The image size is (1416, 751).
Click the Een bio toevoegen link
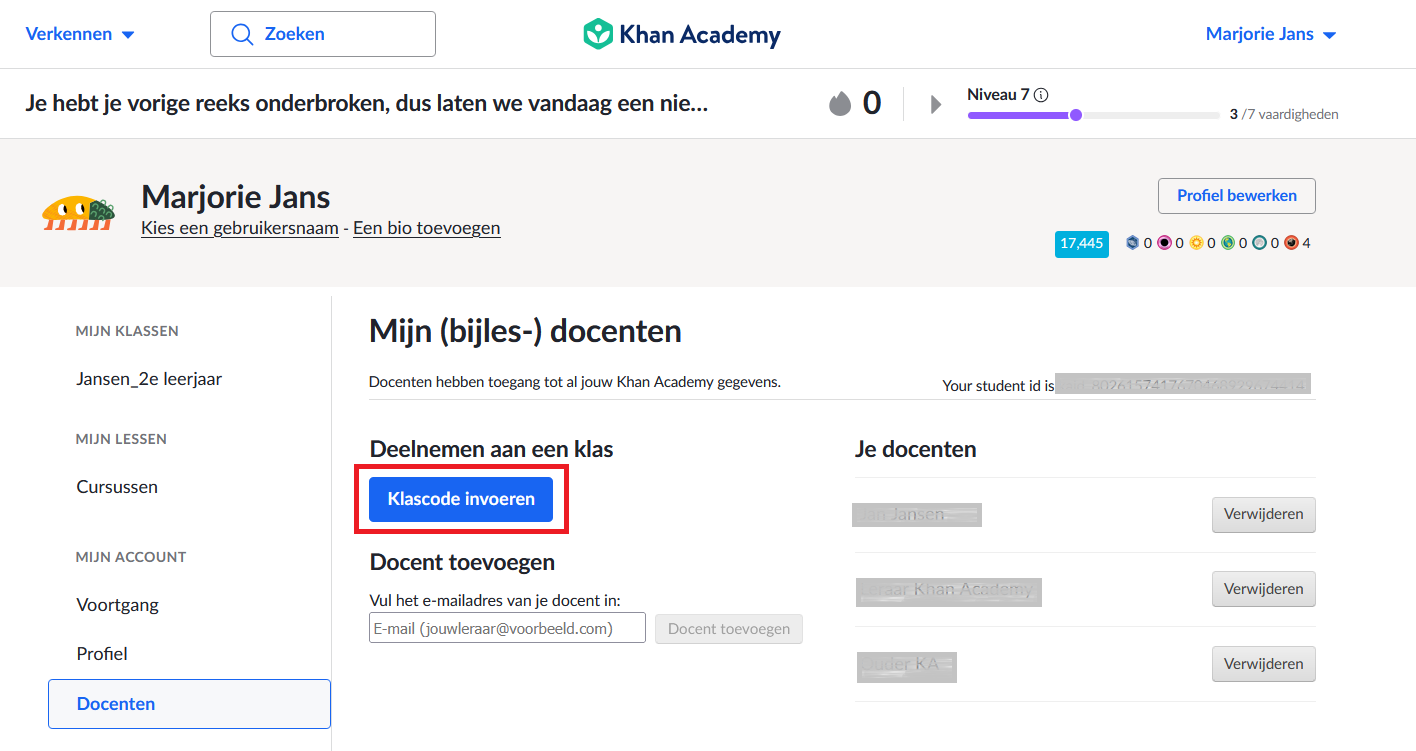coord(427,228)
